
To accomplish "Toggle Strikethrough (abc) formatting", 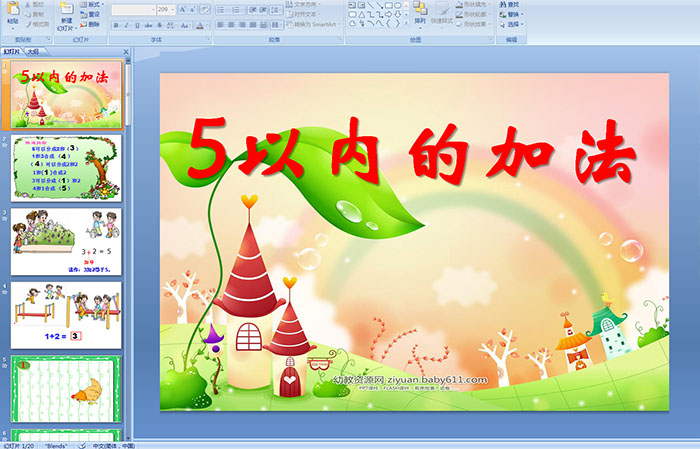I will [x=148, y=25].
